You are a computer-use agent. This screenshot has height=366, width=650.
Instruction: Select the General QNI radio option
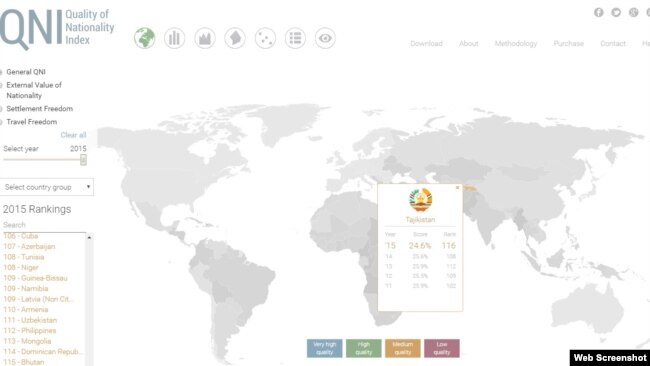point(1,72)
